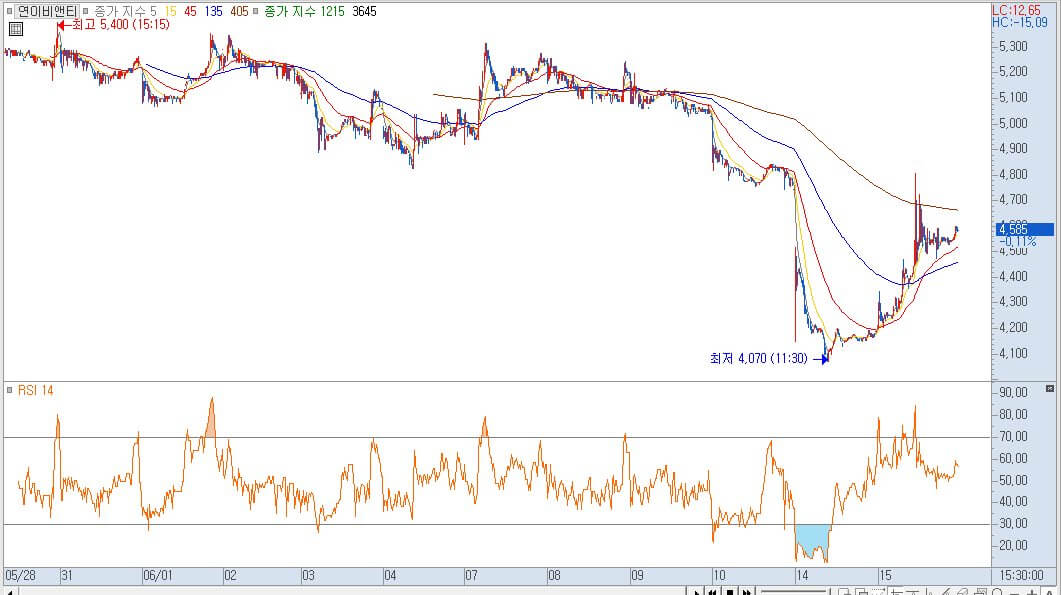Click the RSI 14 indicator label

coord(35,390)
